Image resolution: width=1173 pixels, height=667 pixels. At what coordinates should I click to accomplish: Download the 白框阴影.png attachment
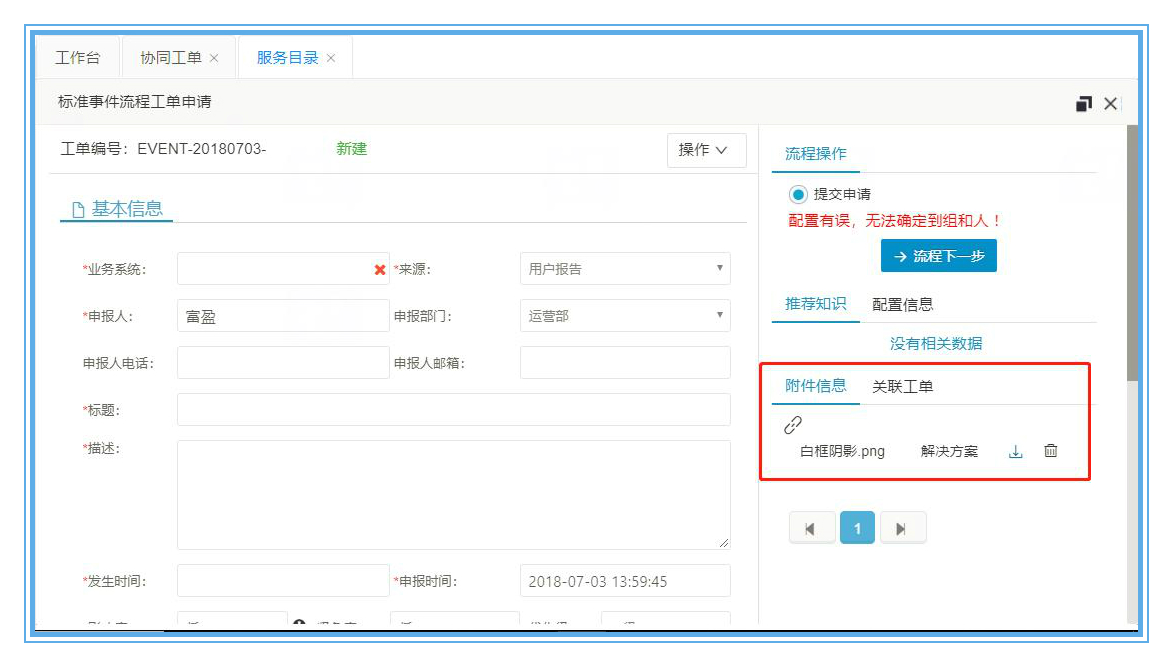point(1015,452)
